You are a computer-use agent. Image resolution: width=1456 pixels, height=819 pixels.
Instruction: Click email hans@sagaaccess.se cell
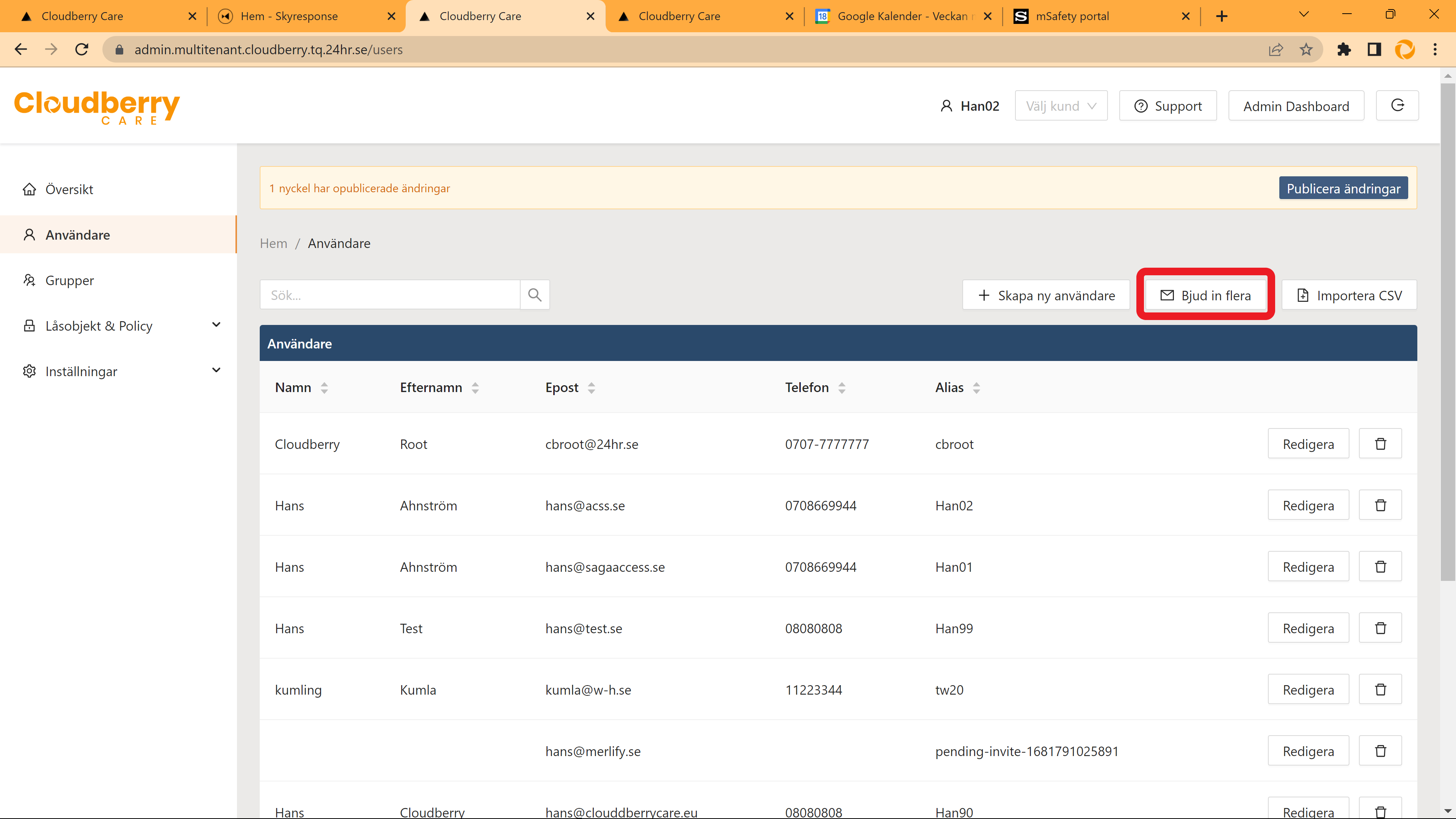(605, 567)
